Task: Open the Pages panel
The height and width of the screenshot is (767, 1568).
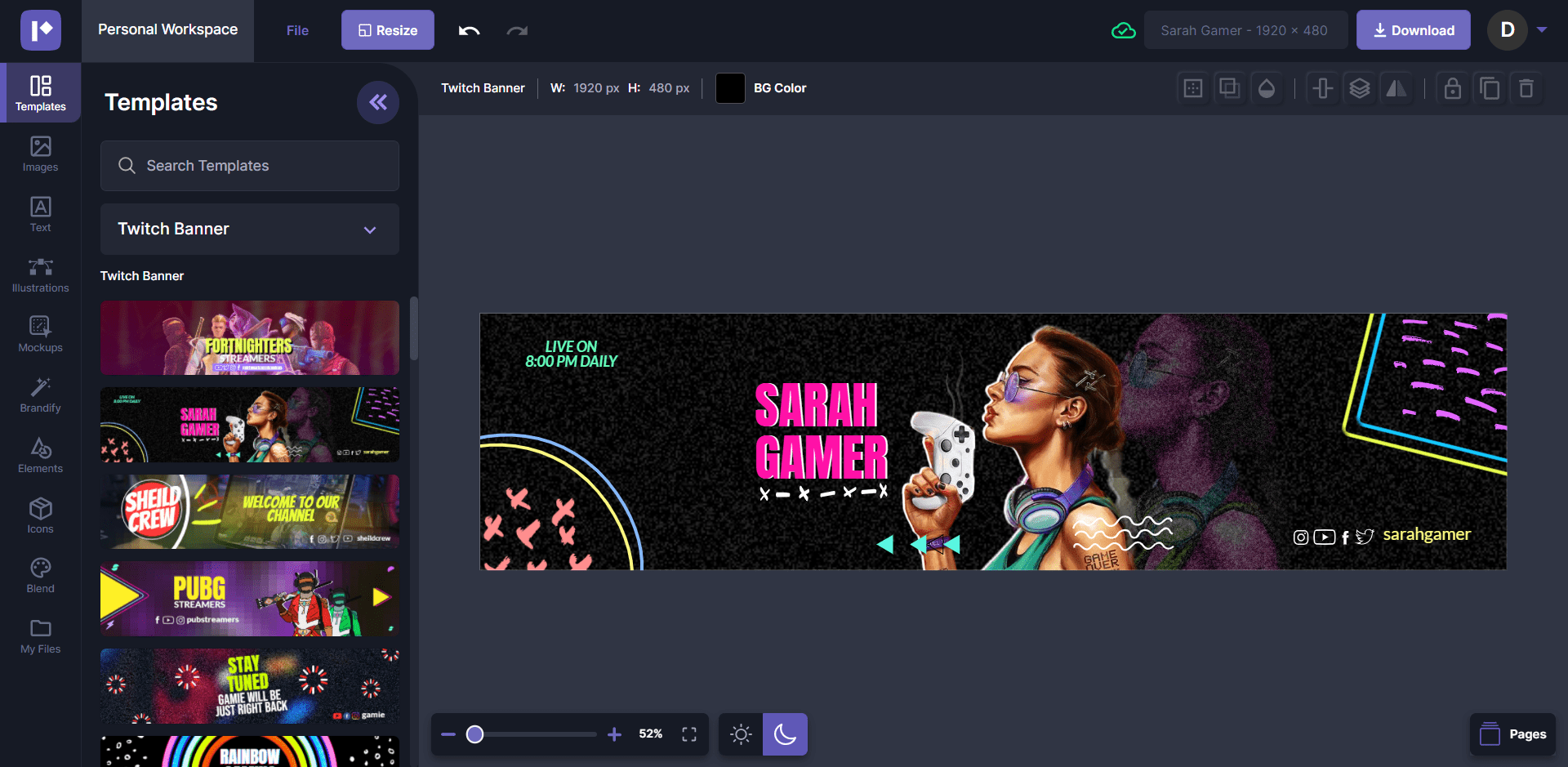Action: coord(1512,734)
